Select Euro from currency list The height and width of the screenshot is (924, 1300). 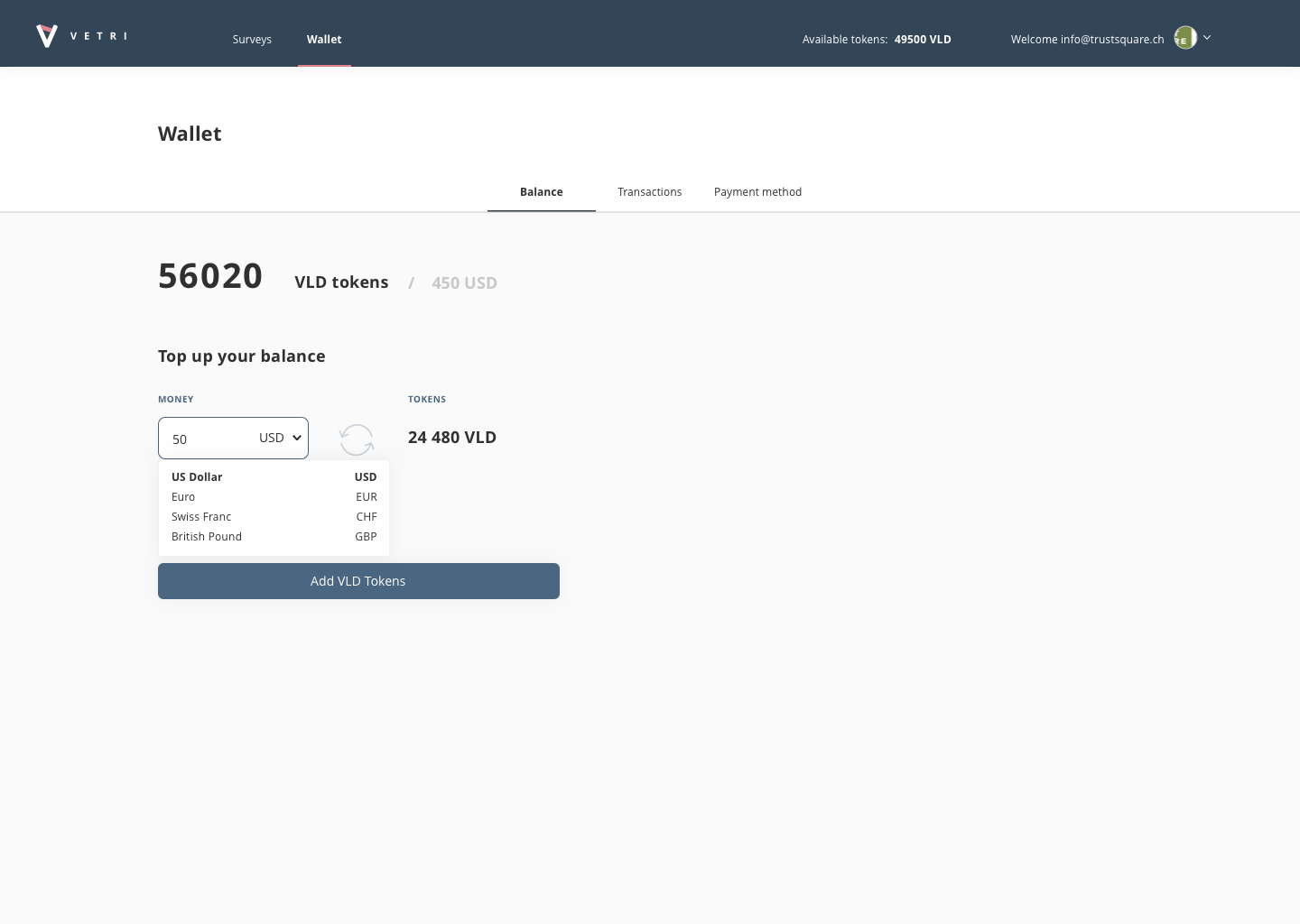[274, 496]
